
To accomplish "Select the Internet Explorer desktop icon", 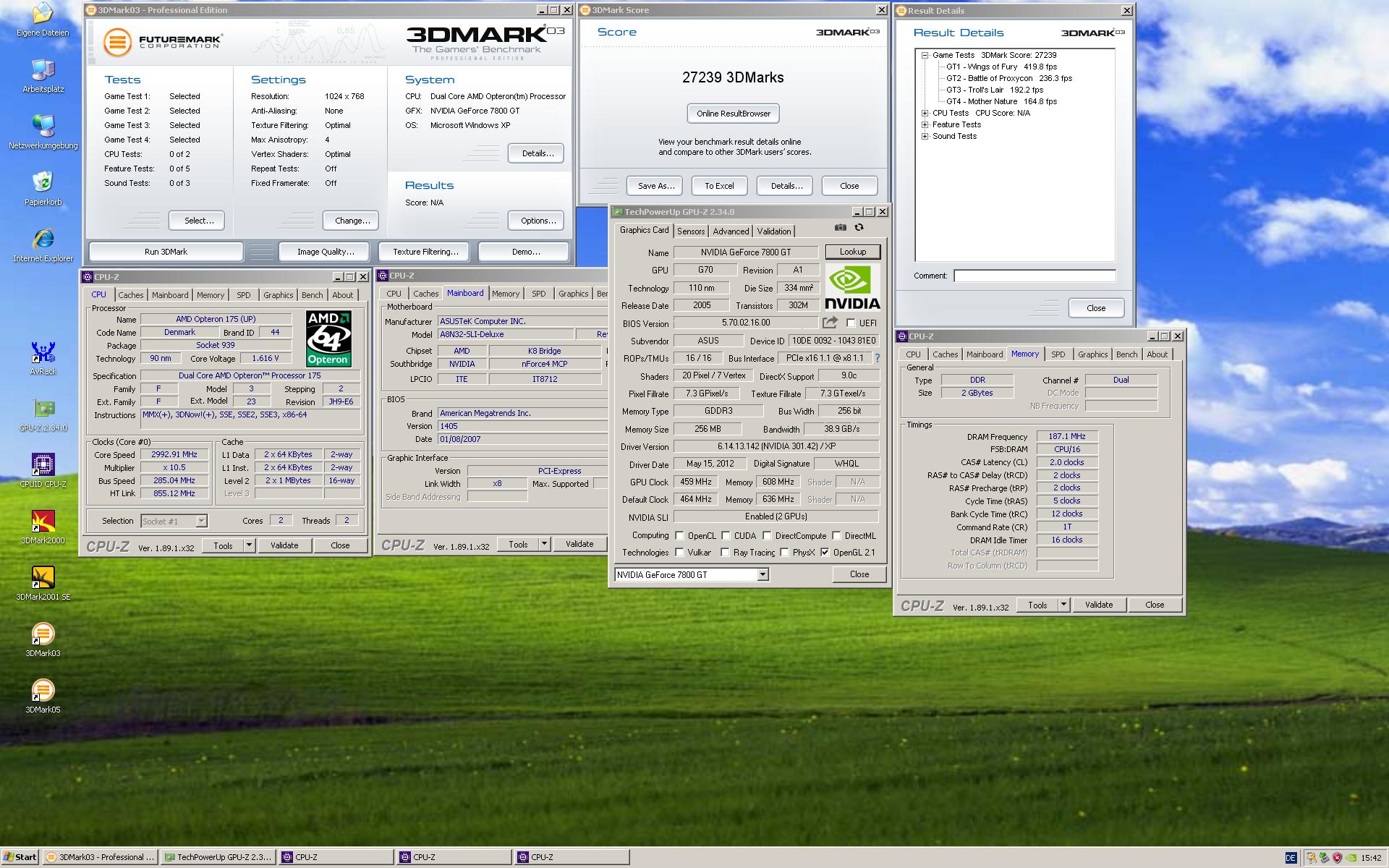I will [x=43, y=245].
